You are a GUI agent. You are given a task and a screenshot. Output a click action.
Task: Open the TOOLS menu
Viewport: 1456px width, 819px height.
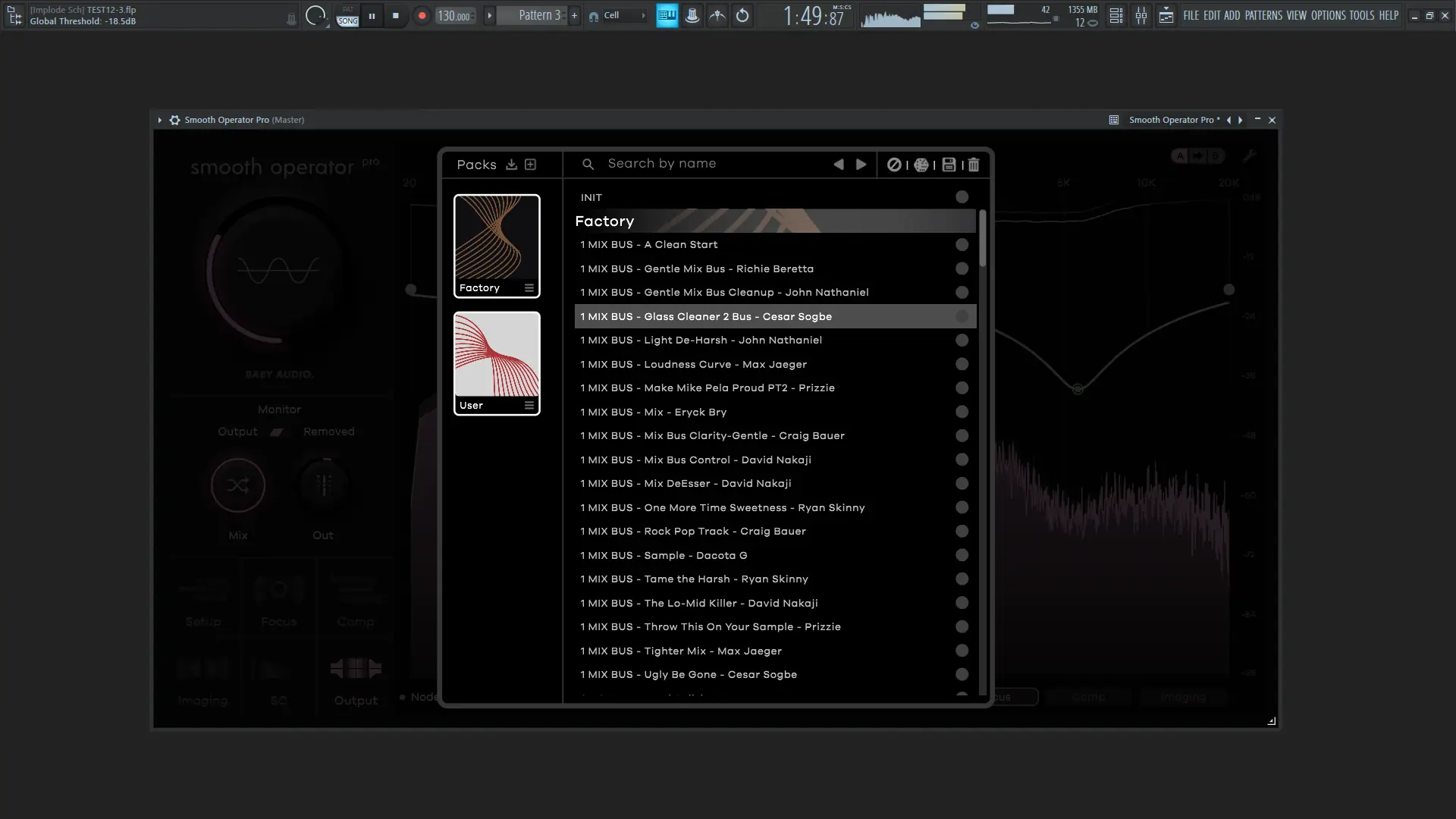coord(1361,15)
